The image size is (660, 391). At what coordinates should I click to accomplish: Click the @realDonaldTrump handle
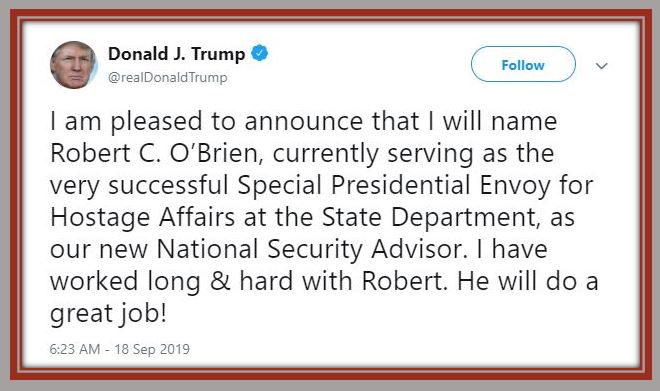[168, 77]
